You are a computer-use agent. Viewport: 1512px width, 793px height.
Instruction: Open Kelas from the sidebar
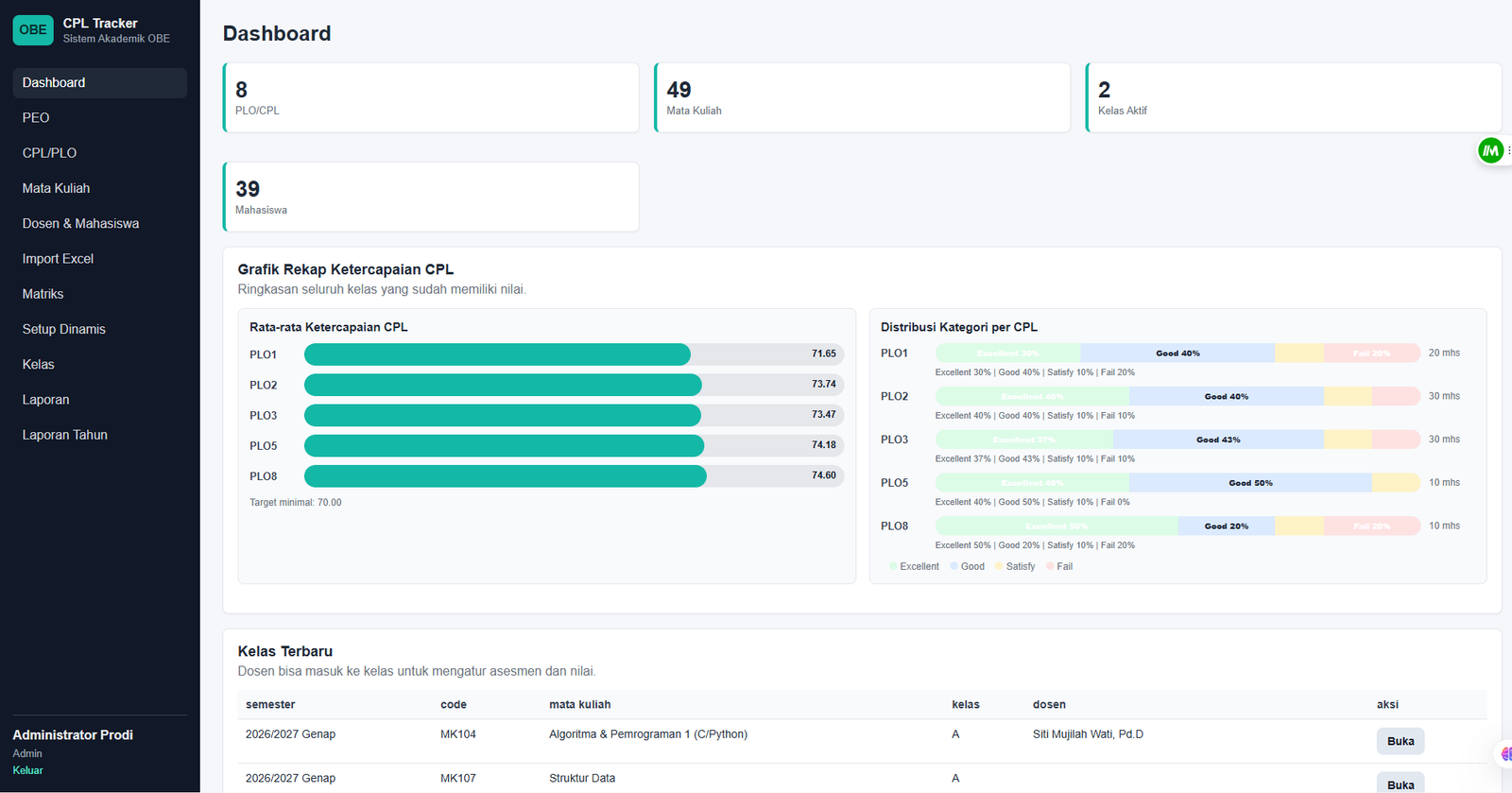coord(100,365)
